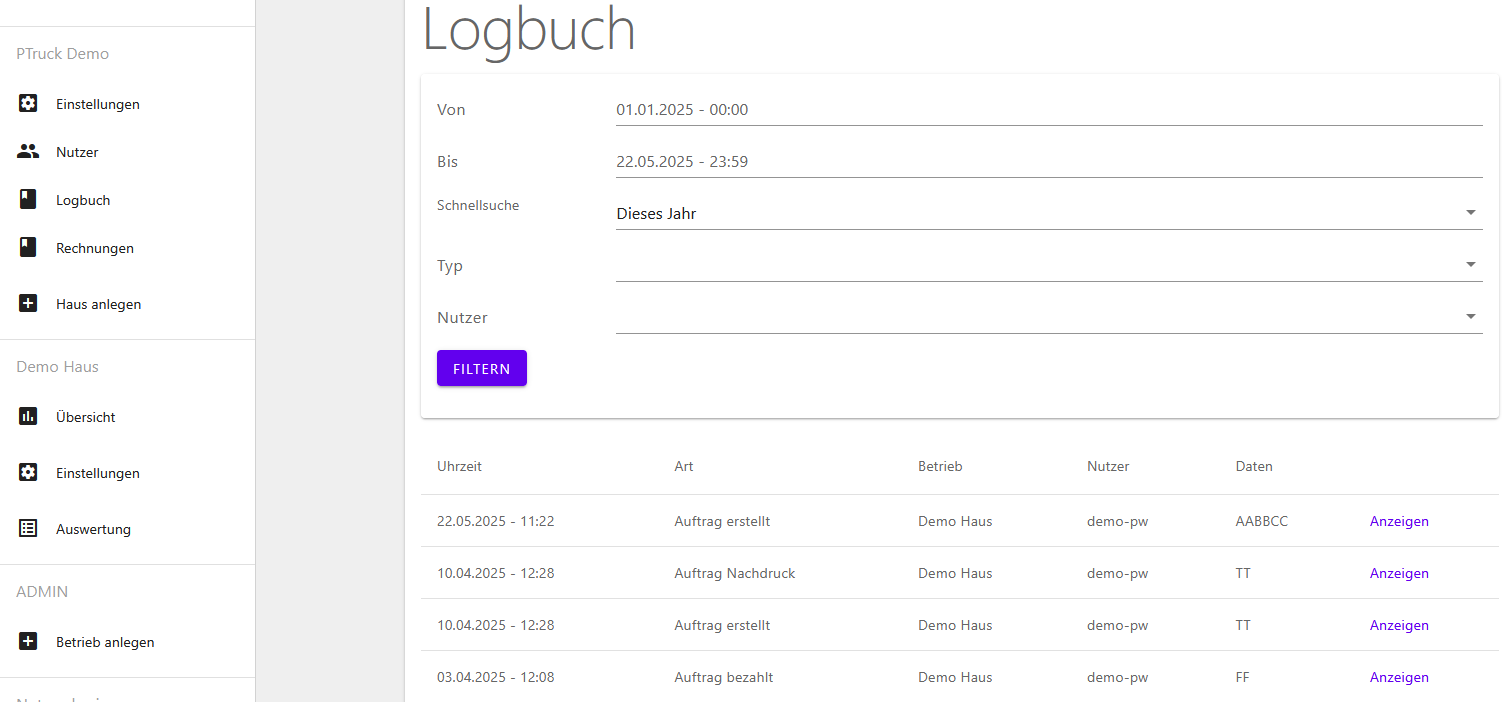This screenshot has width=1502, height=702.
Task: Open Übersicht via the chart icon
Action: point(27,416)
